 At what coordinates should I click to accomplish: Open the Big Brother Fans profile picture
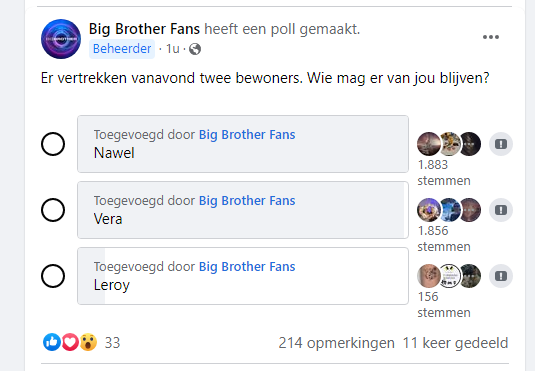click(x=61, y=39)
